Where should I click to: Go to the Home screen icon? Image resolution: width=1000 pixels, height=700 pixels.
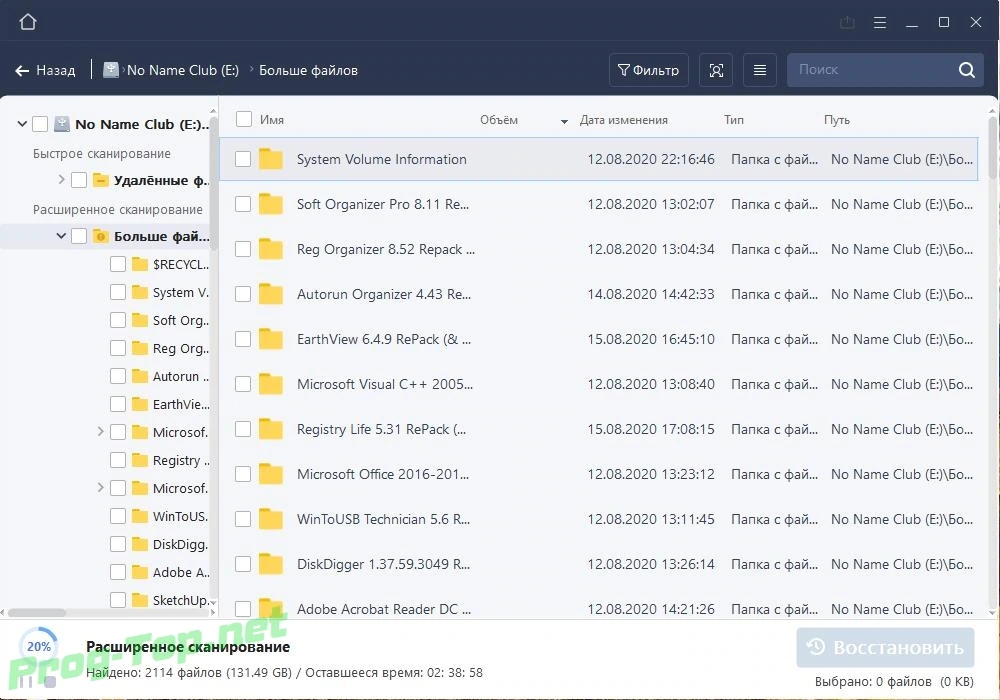click(x=27, y=22)
